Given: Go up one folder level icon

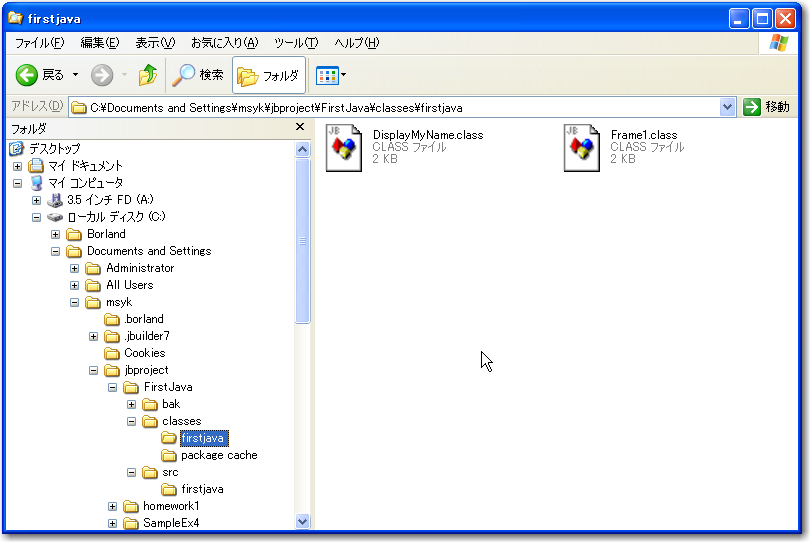Looking at the screenshot, I should pyautogui.click(x=148, y=75).
